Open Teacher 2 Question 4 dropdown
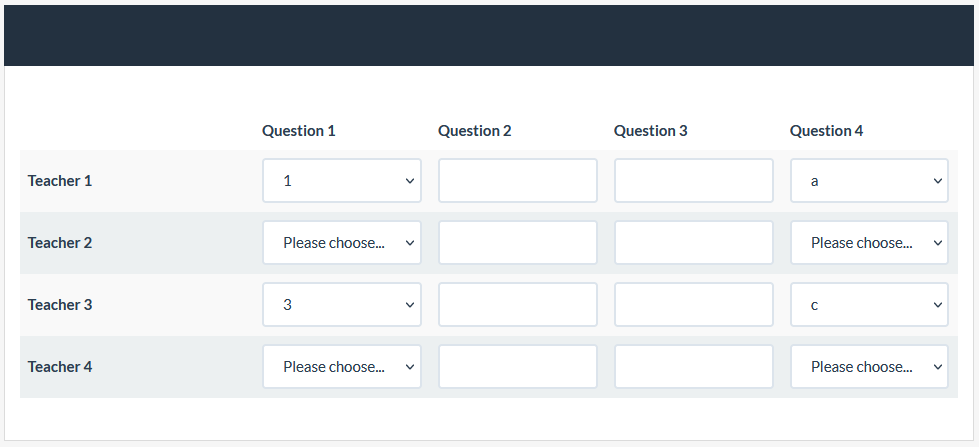The width and height of the screenshot is (979, 447). [869, 243]
